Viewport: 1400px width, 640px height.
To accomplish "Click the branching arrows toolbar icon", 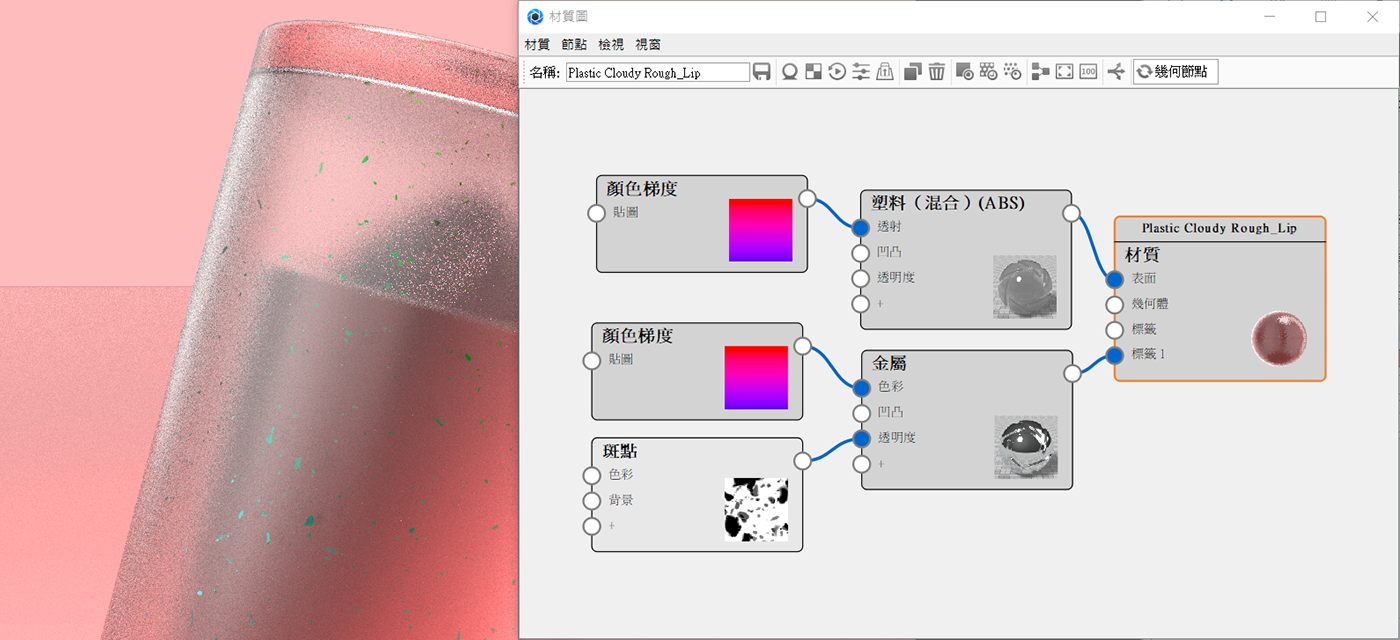I will tap(1116, 72).
